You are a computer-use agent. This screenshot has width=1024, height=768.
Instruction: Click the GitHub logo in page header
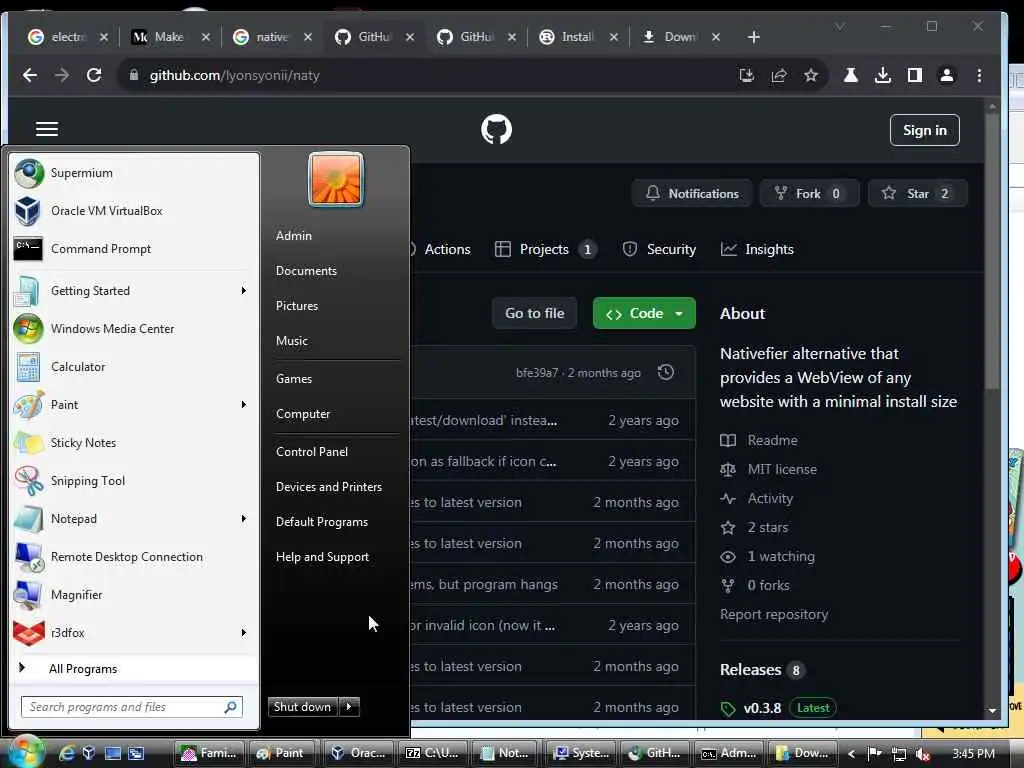pos(496,129)
